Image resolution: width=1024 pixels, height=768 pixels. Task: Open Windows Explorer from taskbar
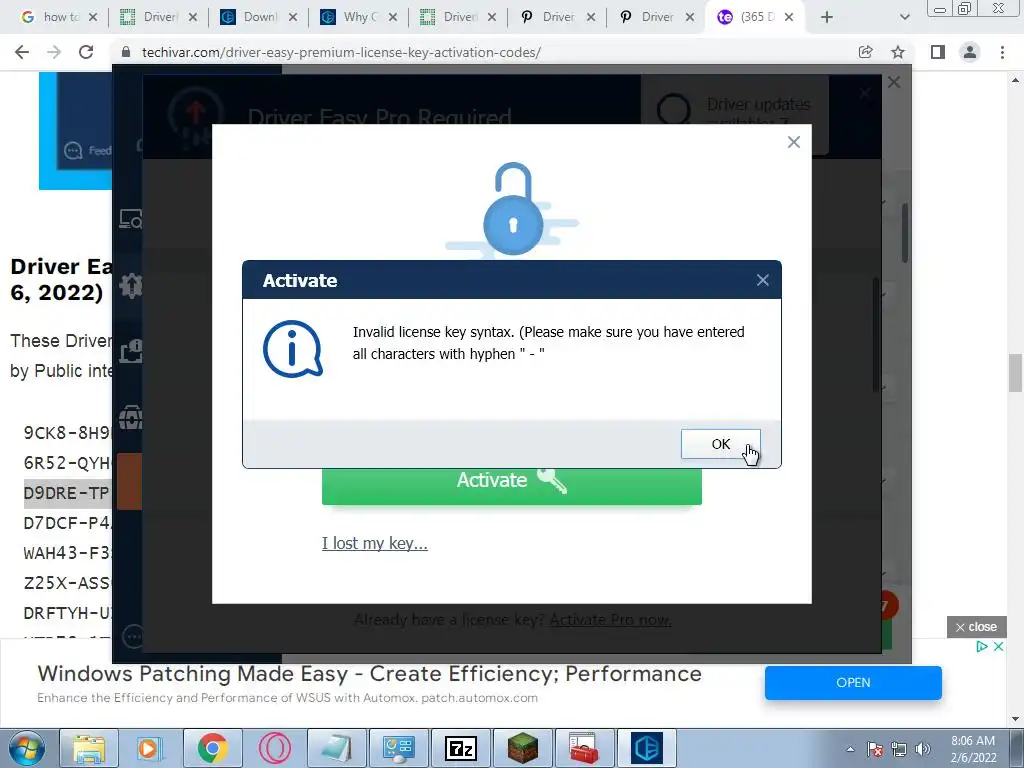click(x=88, y=748)
